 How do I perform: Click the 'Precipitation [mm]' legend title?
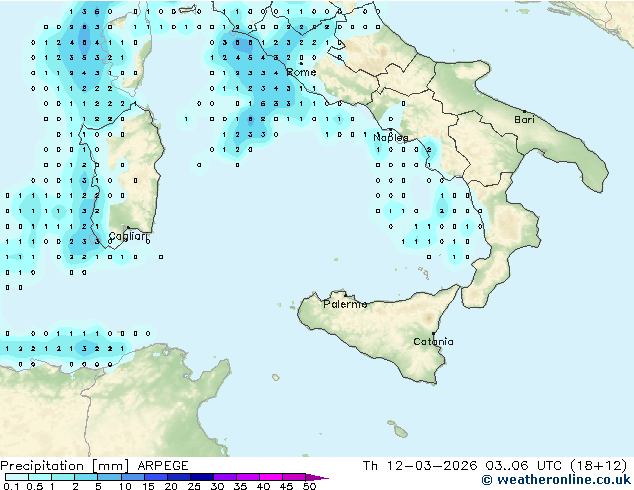pos(65,466)
